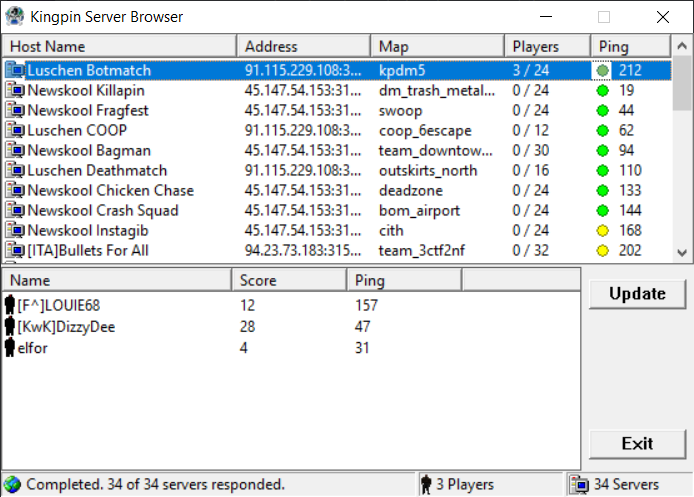Click the green ping dot for ping 144
Screen dimensions: 694x497
pyautogui.click(x=602, y=211)
